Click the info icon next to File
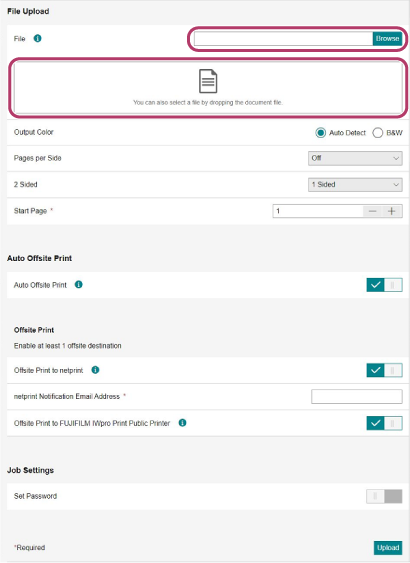This screenshot has width=410, height=563. 37,38
